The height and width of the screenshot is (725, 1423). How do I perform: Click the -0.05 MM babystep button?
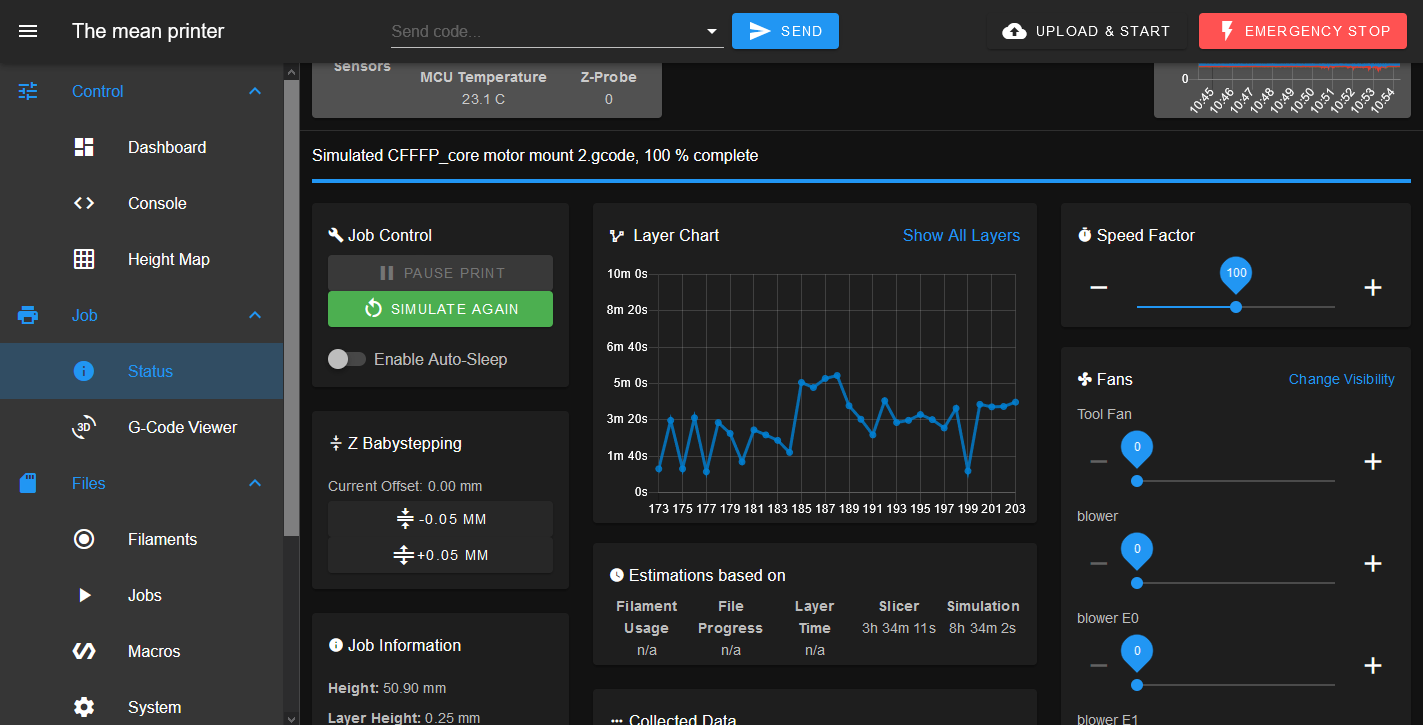point(440,519)
